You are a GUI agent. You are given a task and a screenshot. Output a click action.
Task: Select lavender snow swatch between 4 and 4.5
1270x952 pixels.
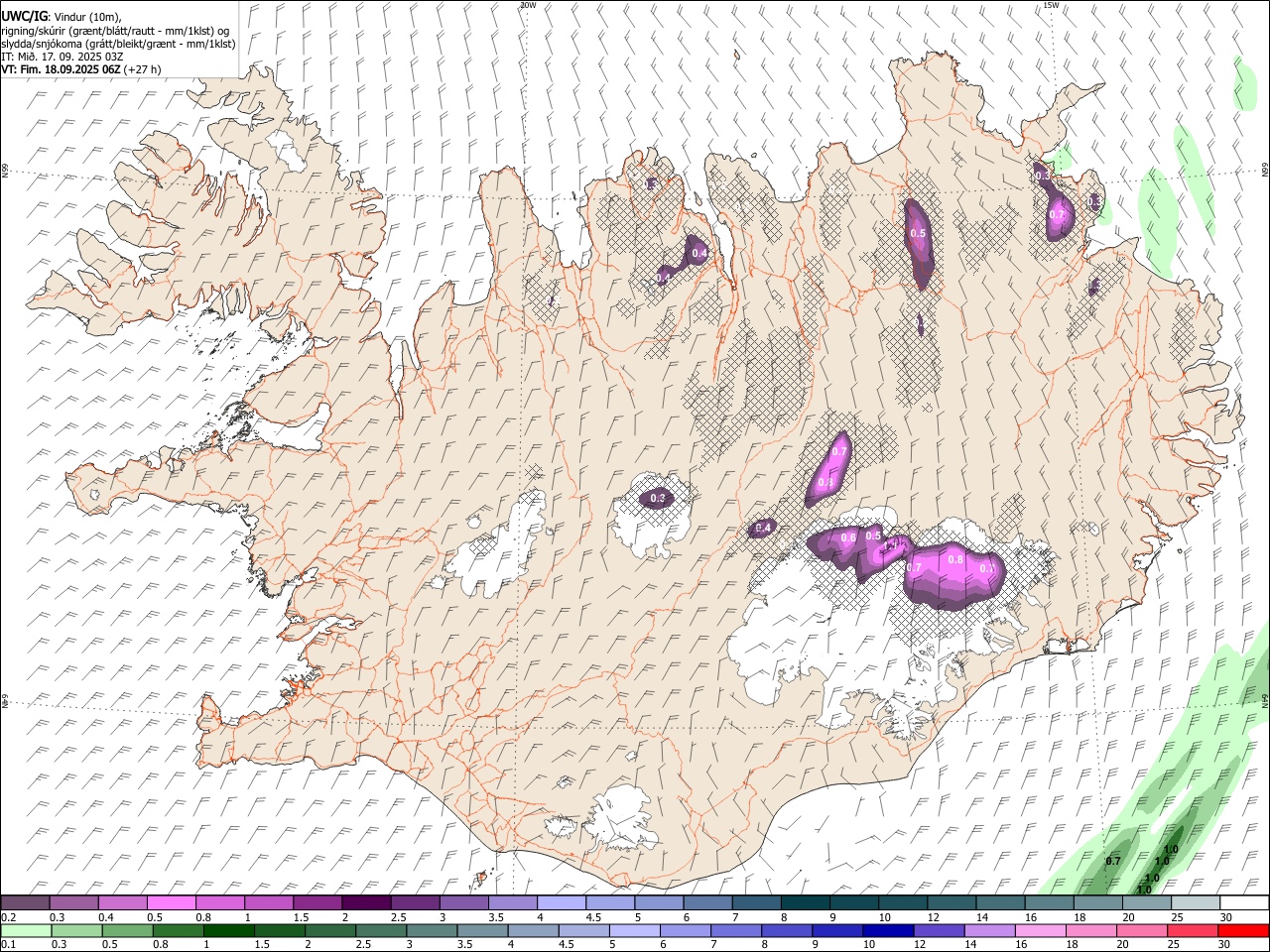point(562,903)
